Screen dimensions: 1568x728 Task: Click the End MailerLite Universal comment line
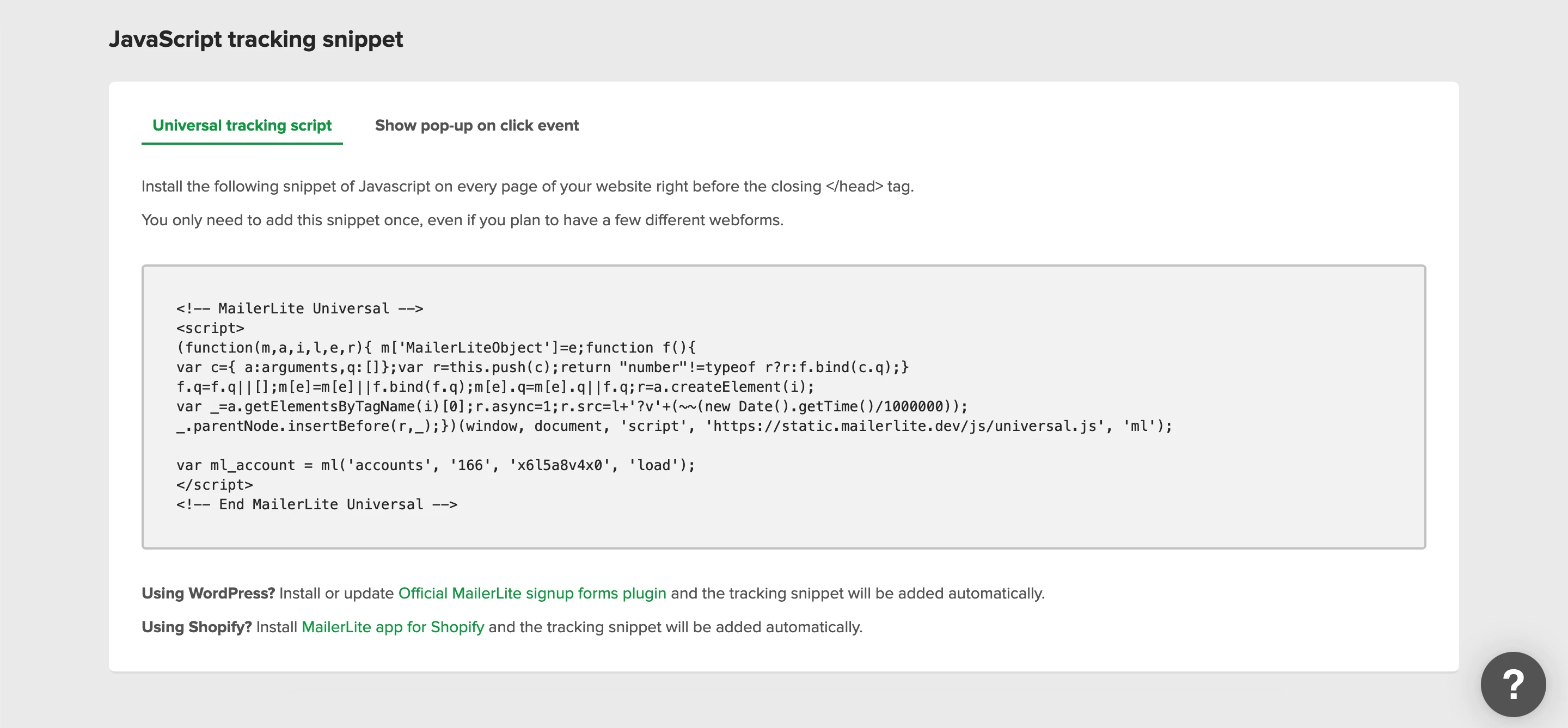tap(316, 504)
